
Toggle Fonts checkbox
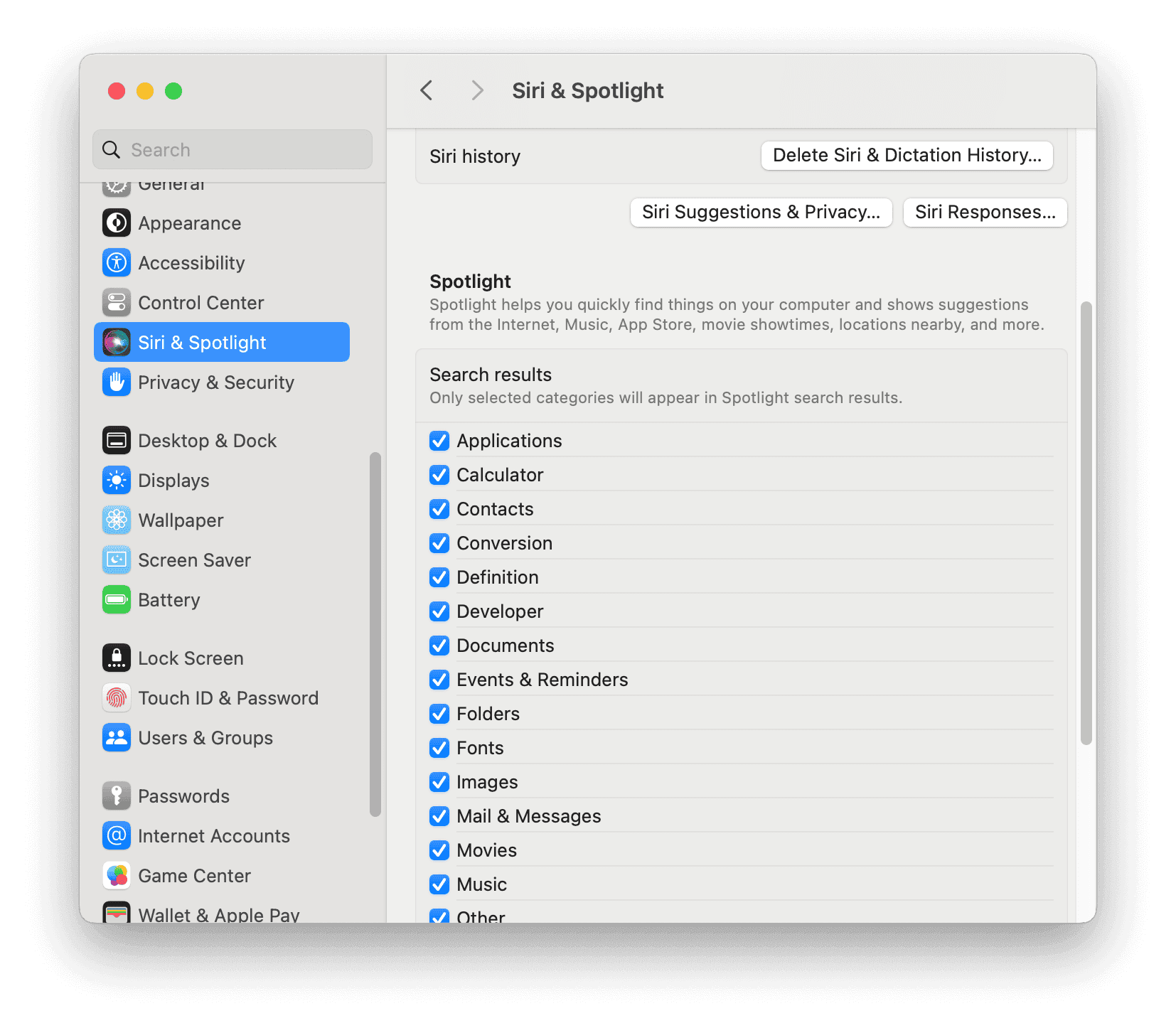point(439,748)
